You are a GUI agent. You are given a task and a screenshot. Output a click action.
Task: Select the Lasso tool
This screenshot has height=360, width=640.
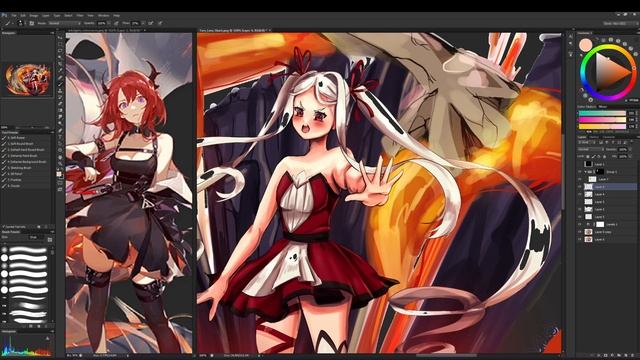click(x=60, y=51)
